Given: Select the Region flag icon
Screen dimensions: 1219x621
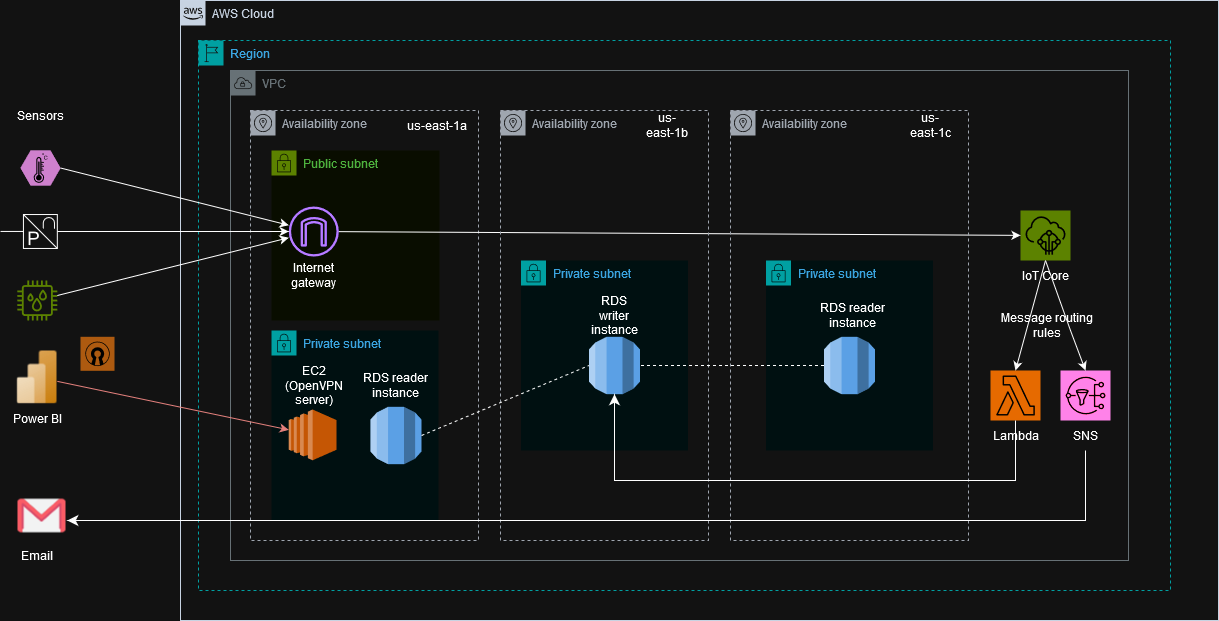Looking at the screenshot, I should [211, 53].
